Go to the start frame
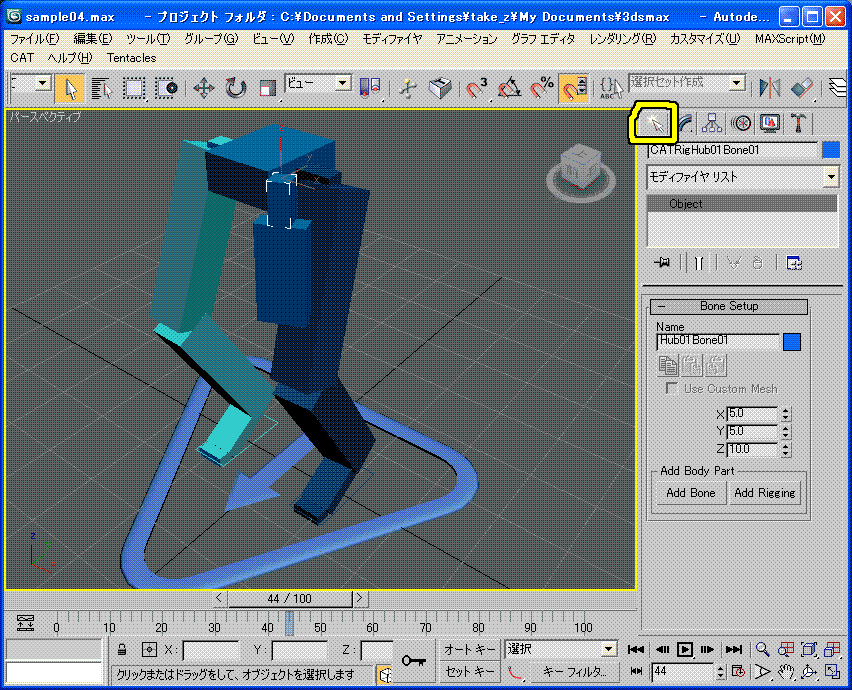This screenshot has width=852, height=690. tap(636, 649)
